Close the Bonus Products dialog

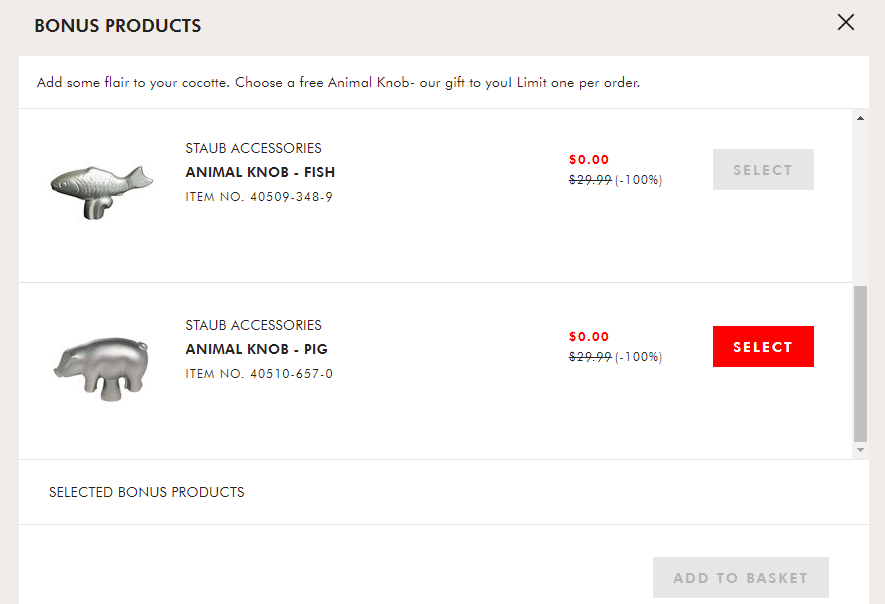click(845, 23)
